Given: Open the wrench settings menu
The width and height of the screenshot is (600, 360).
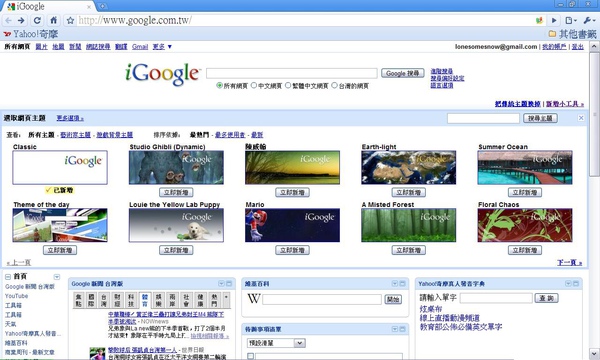Looking at the screenshot, I should 589,20.
